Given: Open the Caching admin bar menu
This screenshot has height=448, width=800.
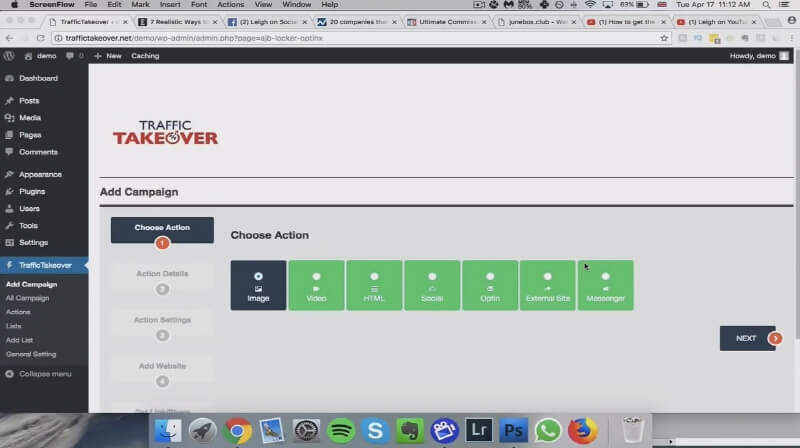Looking at the screenshot, I should 145,56.
